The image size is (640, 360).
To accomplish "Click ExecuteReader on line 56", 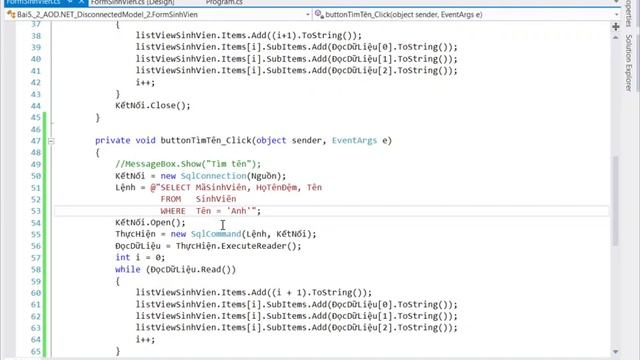I will [x=253, y=246].
